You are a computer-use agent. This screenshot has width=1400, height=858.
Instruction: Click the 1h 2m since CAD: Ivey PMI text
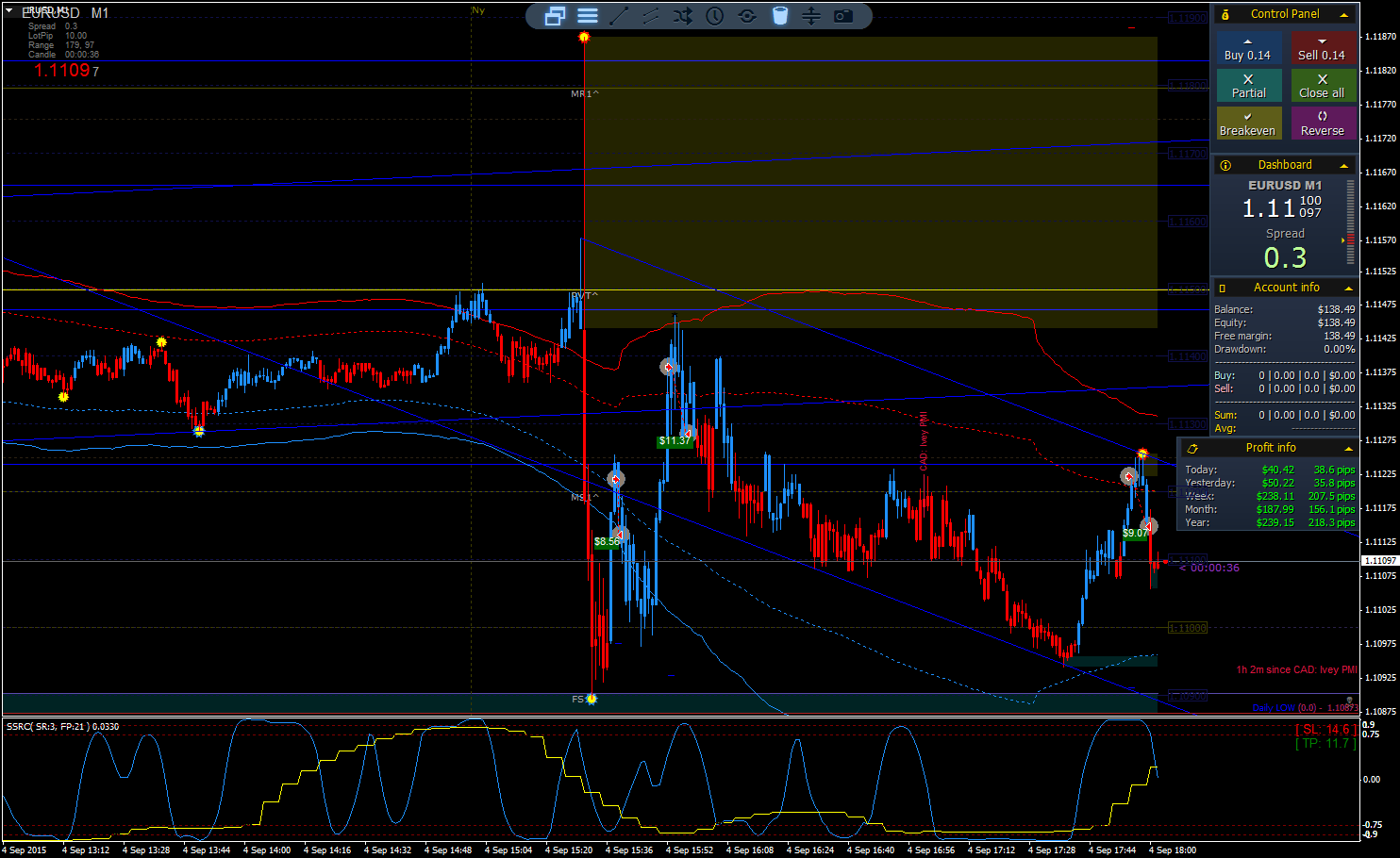[x=1296, y=669]
